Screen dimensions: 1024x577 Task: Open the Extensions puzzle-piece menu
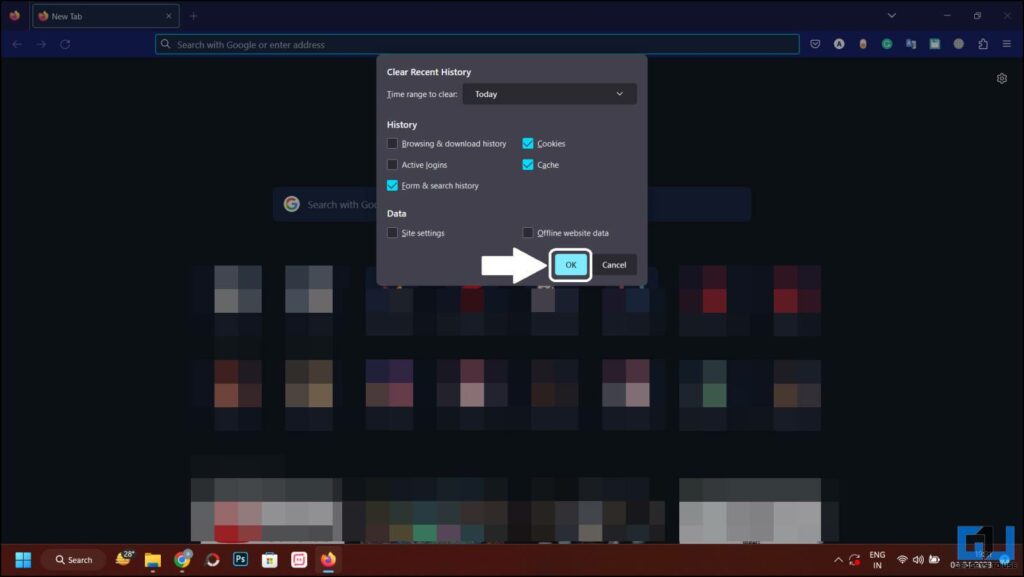[983, 43]
